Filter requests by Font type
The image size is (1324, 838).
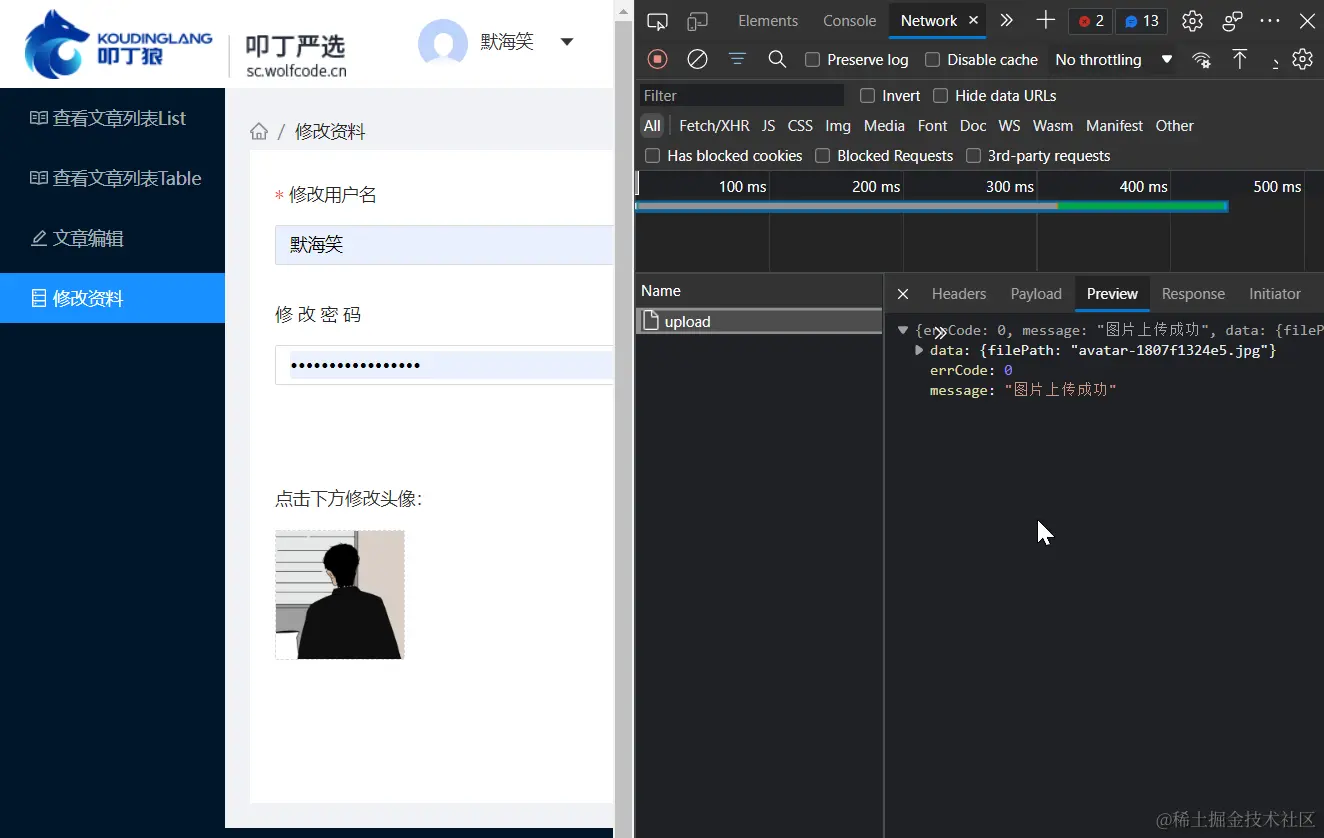[x=932, y=126]
